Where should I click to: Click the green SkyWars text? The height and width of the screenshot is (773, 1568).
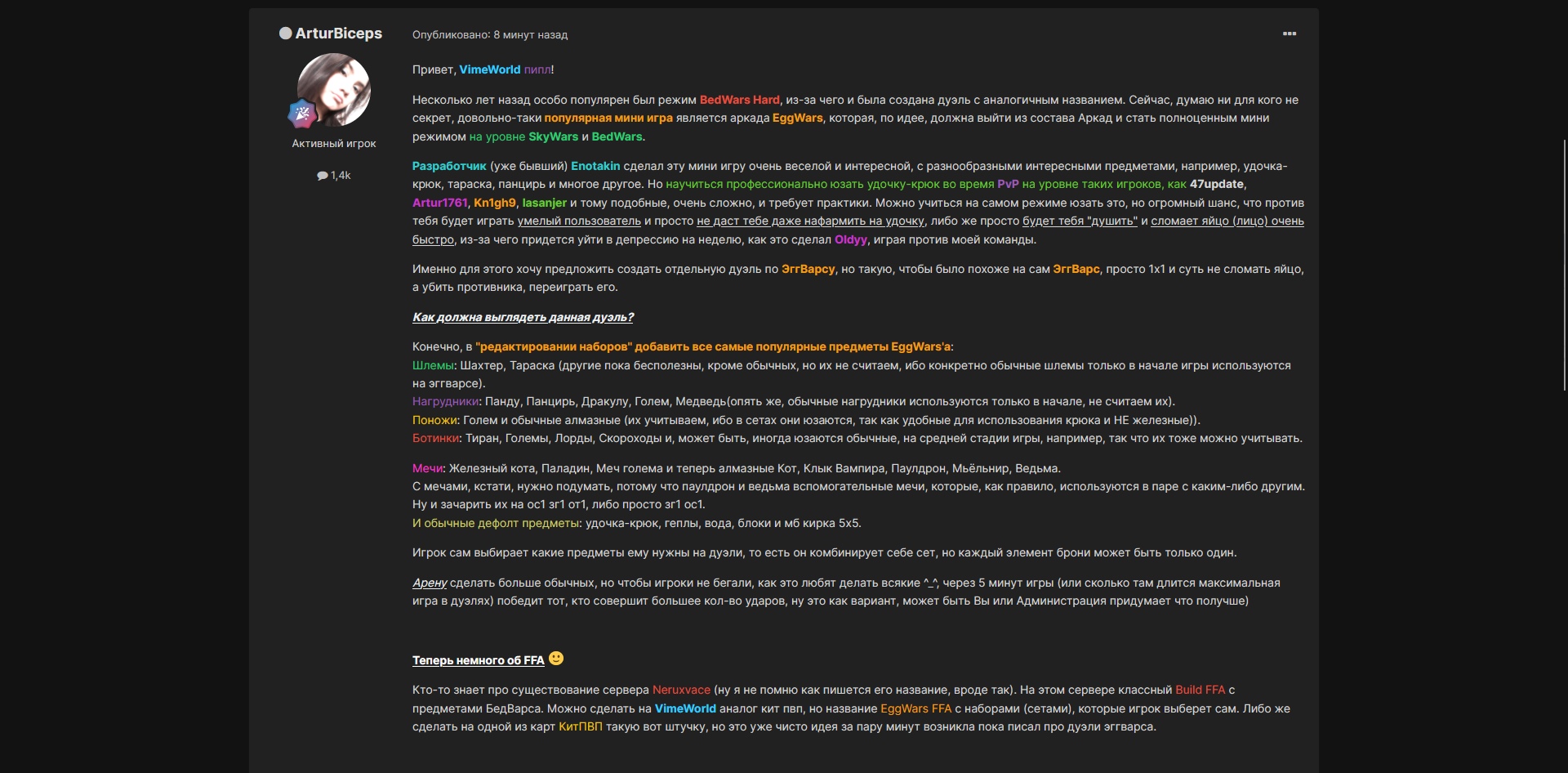(553, 136)
